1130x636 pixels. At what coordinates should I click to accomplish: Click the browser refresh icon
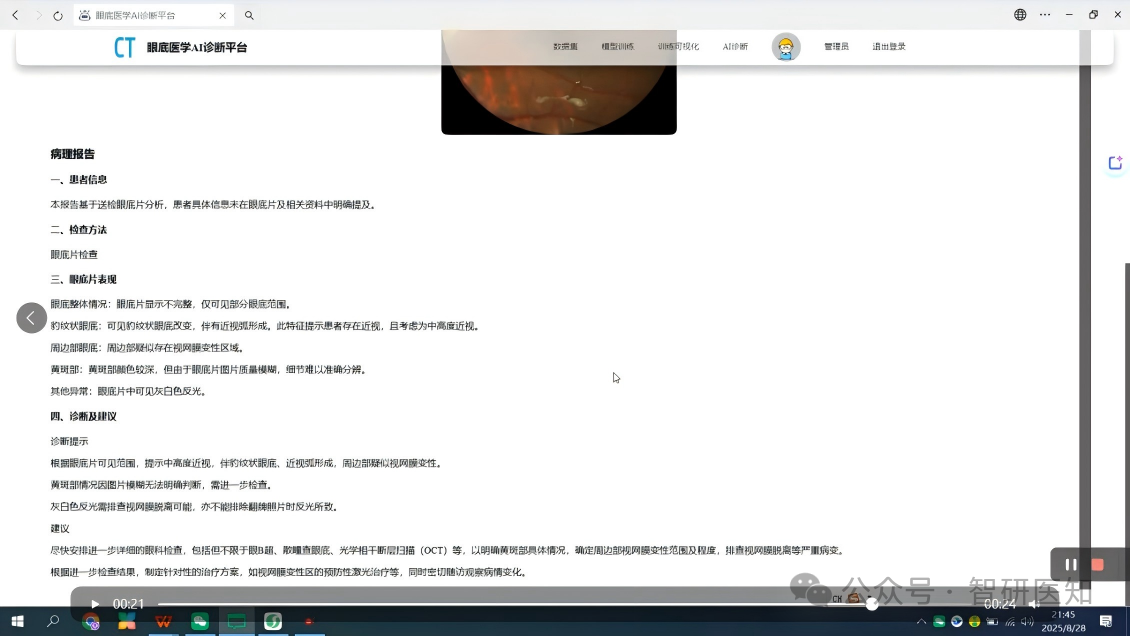(57, 15)
